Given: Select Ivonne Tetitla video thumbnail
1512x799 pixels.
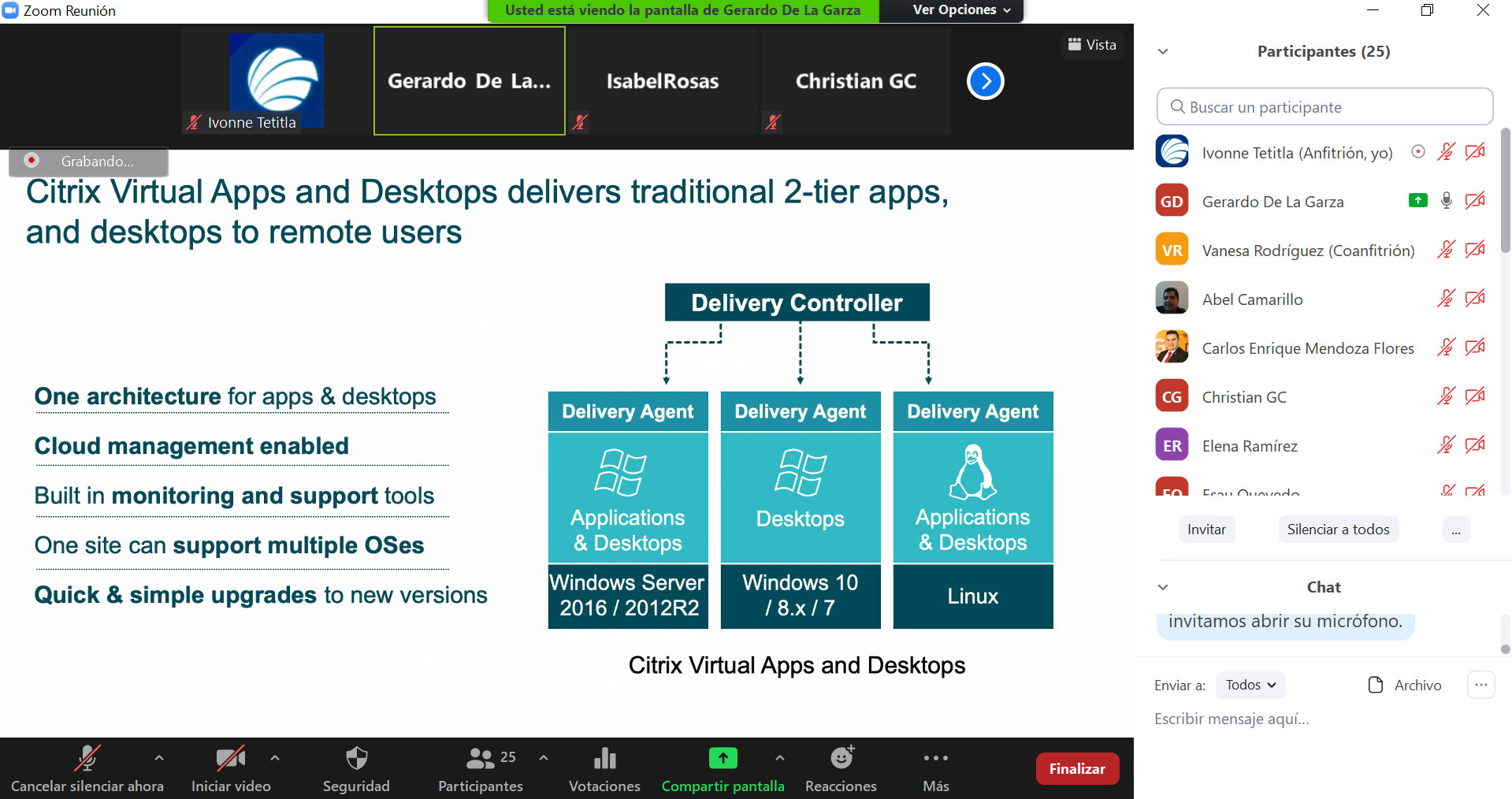Looking at the screenshot, I should pyautogui.click(x=277, y=80).
